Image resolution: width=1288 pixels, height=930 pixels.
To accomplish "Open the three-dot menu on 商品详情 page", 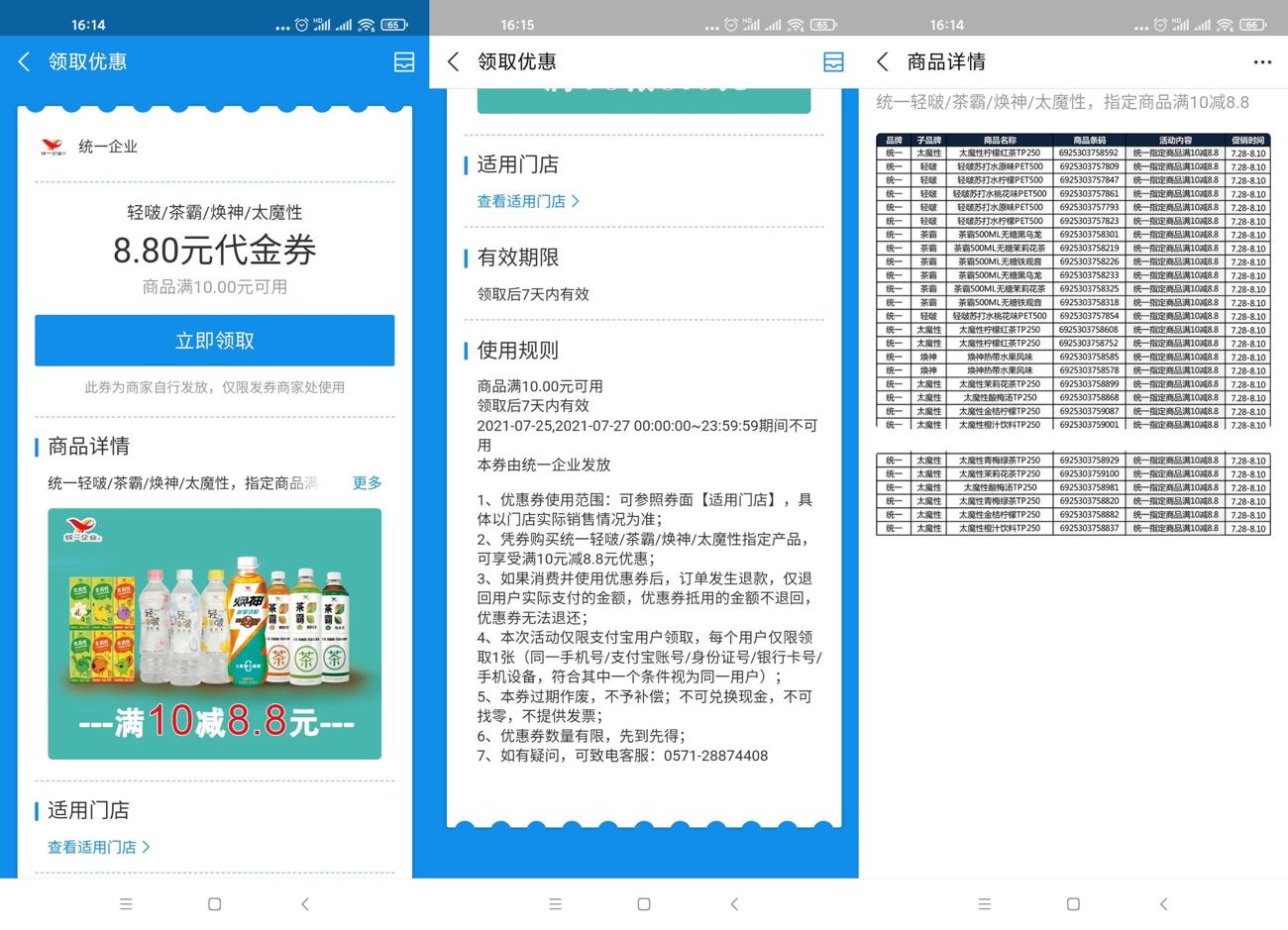I will (x=1262, y=61).
